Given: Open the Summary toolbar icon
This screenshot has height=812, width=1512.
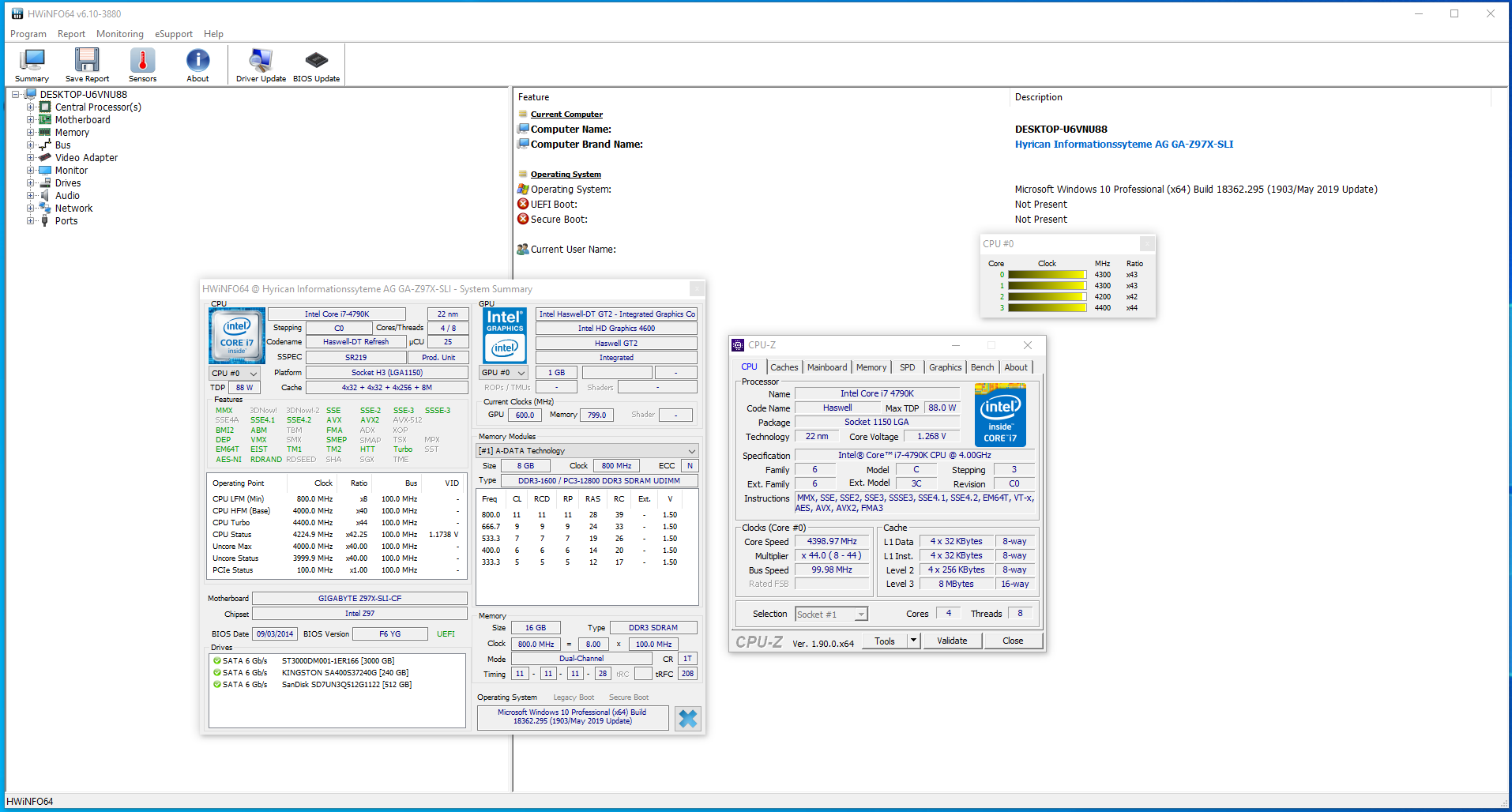Looking at the screenshot, I should click(x=32, y=65).
